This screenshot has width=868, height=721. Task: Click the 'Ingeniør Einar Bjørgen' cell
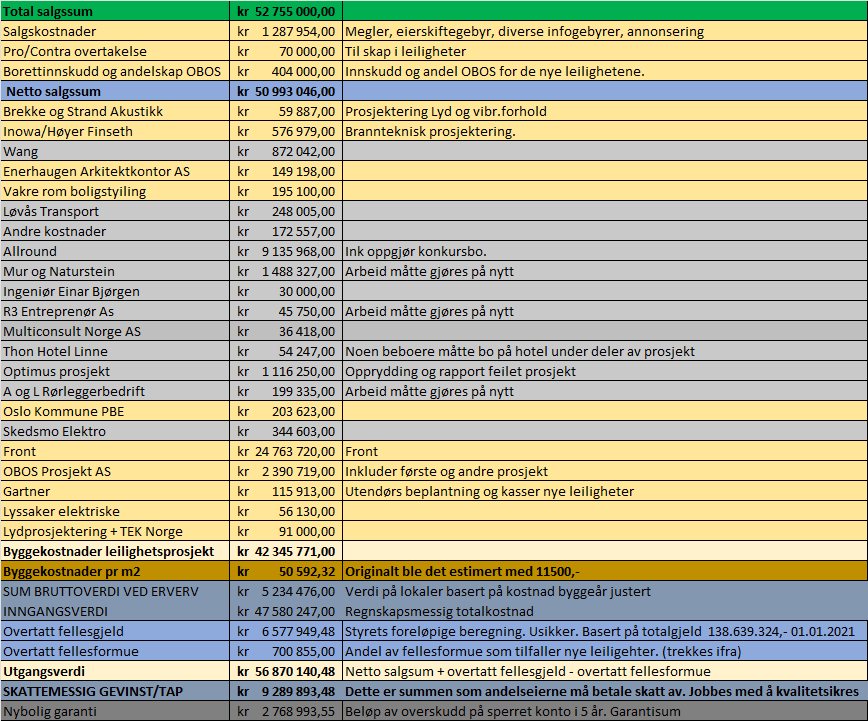pyautogui.click(x=115, y=291)
